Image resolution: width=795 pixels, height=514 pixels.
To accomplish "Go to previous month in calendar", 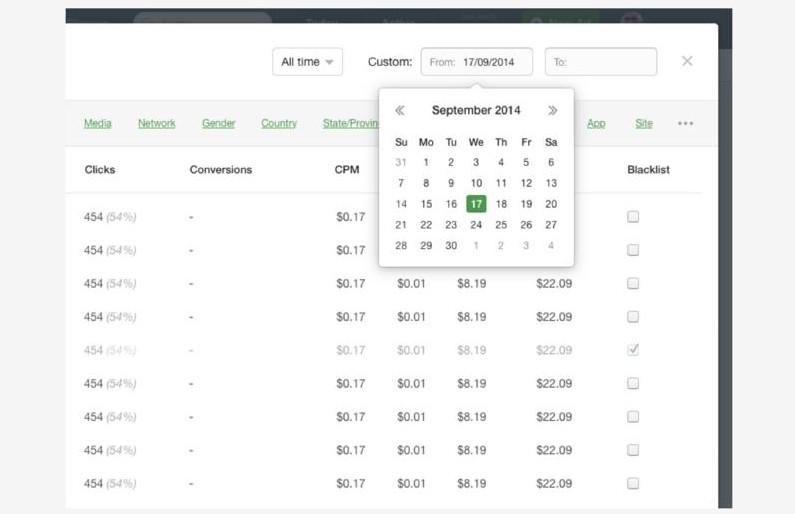I will click(400, 111).
